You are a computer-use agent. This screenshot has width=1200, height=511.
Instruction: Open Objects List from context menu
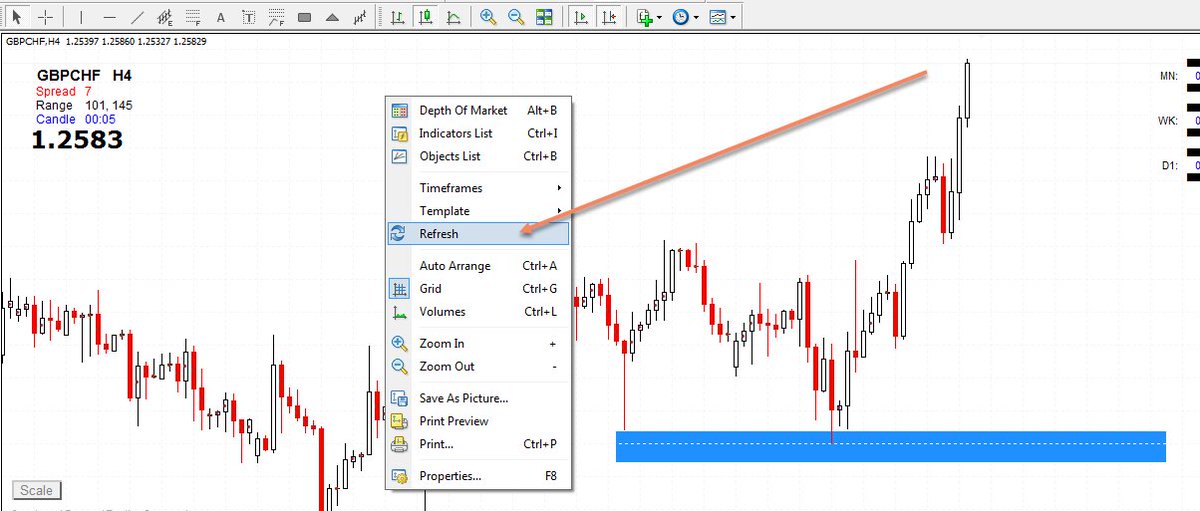click(478, 156)
